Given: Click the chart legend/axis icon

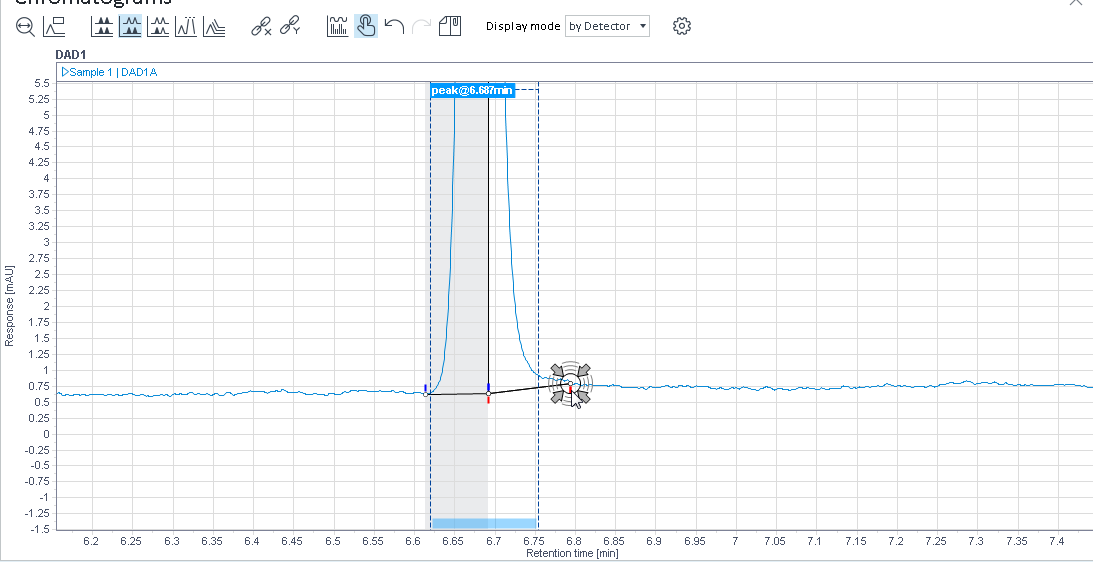Looking at the screenshot, I should (x=54, y=27).
